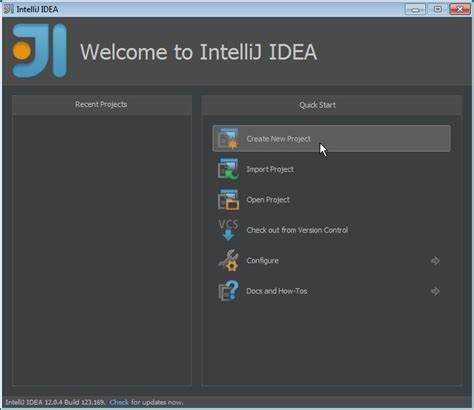Maximize the IntelliJ IDEA window
474x410 pixels.
click(438, 9)
